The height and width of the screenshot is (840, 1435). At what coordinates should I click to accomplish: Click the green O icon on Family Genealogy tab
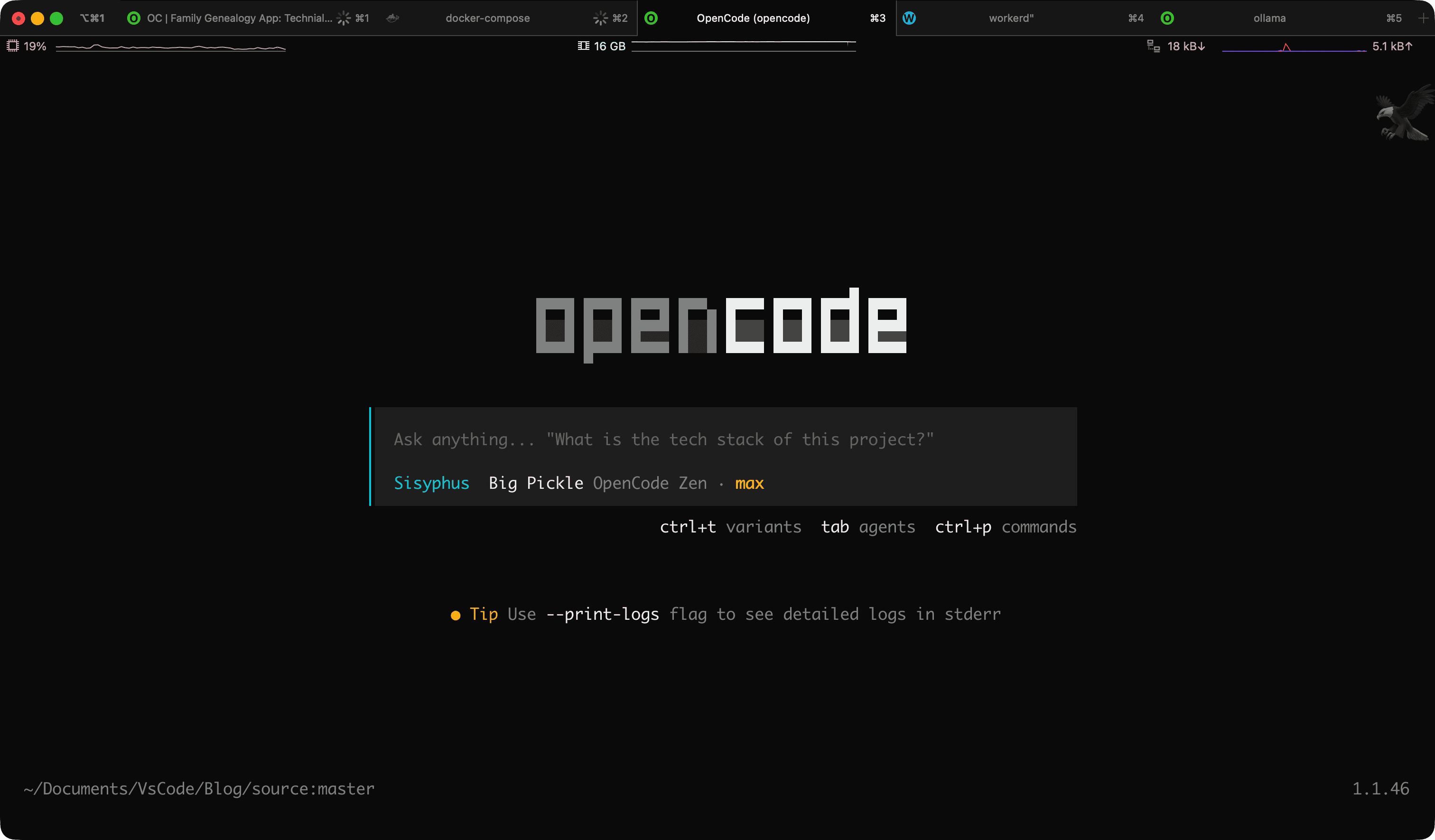click(133, 18)
